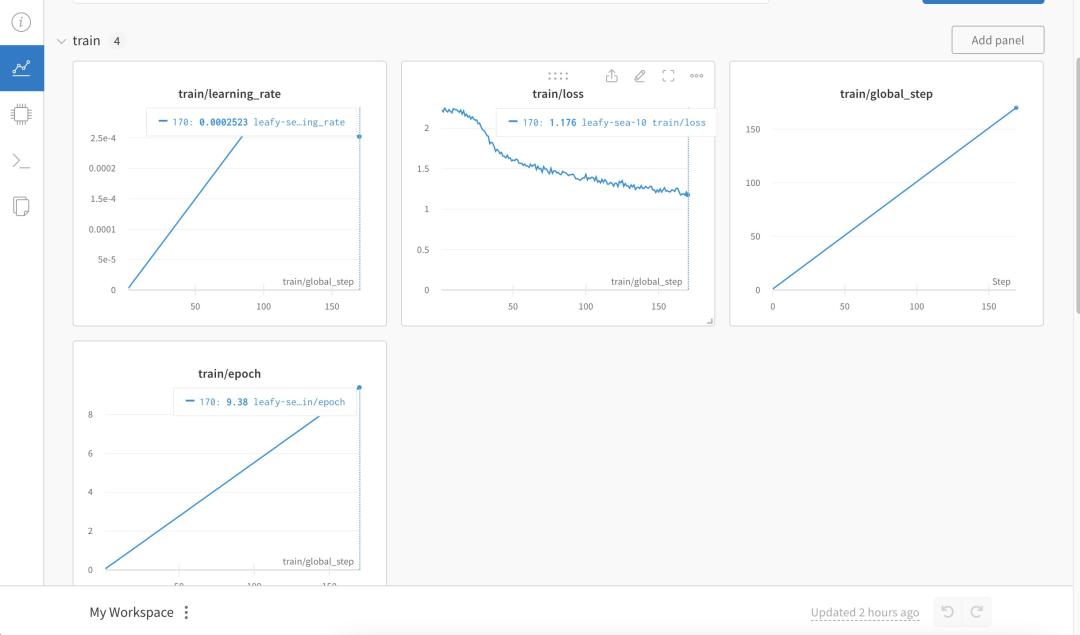Open more options on train/loss panel
This screenshot has width=1080, height=635.
click(697, 75)
